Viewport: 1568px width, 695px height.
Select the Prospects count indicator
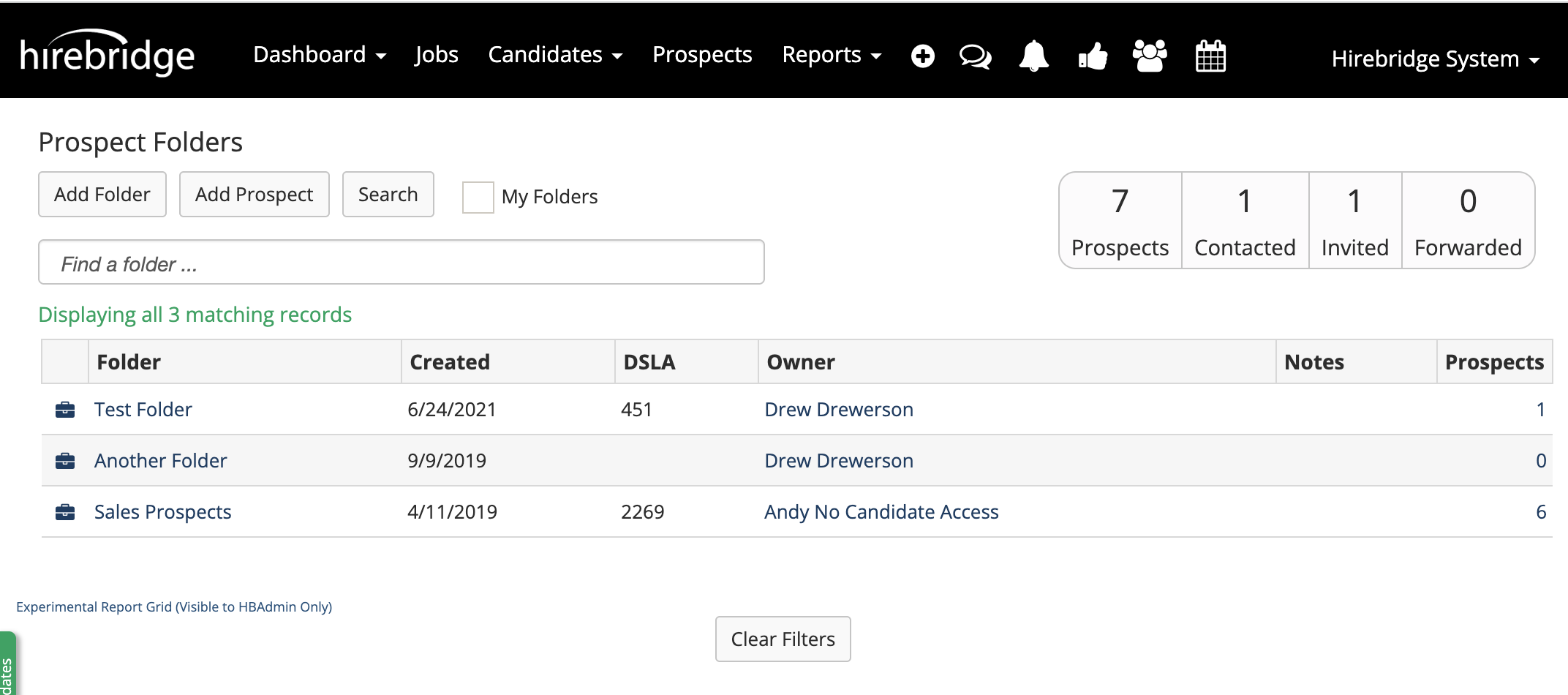tap(1119, 219)
